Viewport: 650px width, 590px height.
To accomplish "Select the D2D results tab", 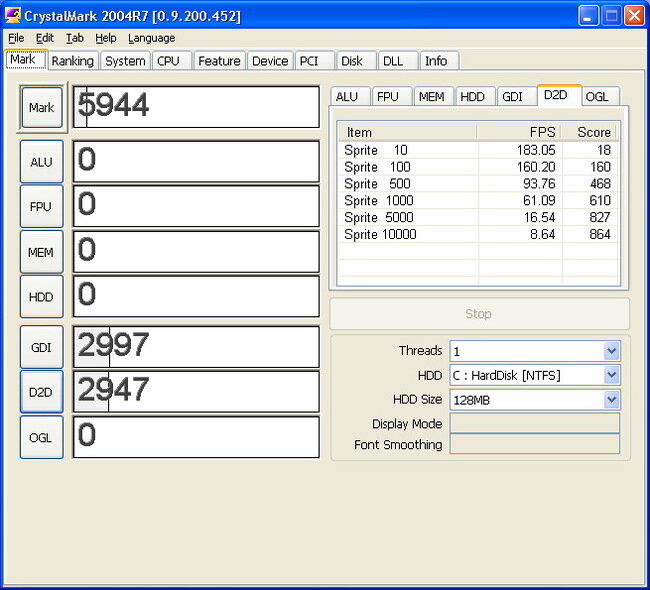I will click(559, 95).
